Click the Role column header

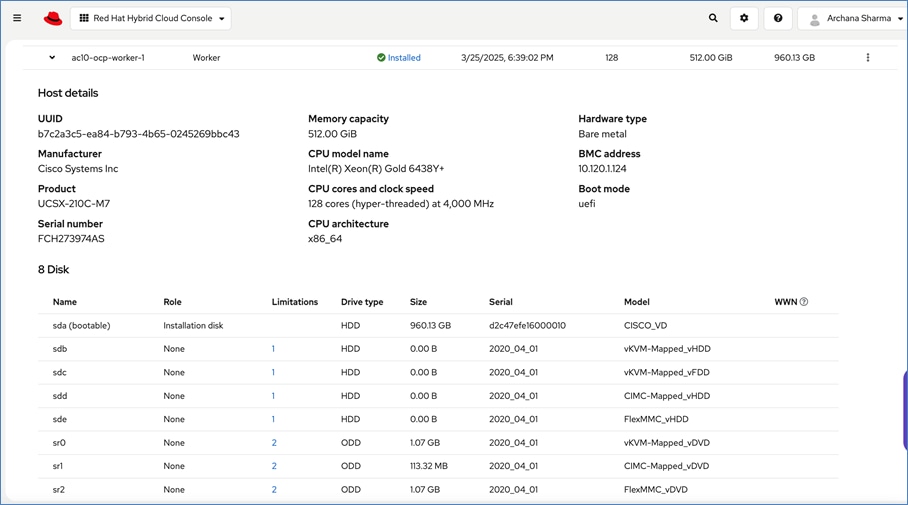tap(173, 302)
